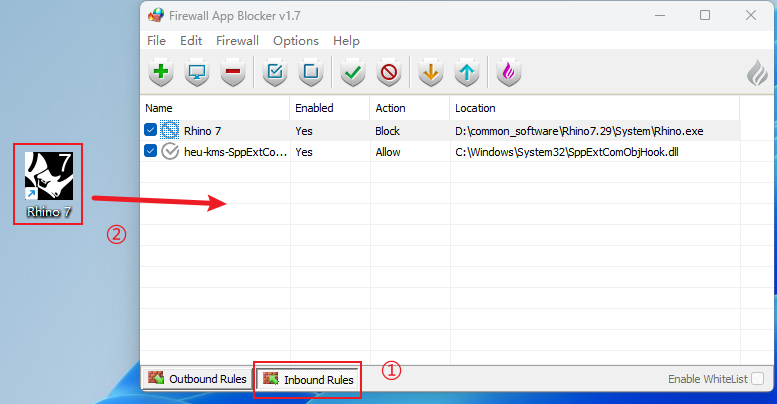Click the red minus Delete icon
The image size is (777, 404).
[x=233, y=72]
